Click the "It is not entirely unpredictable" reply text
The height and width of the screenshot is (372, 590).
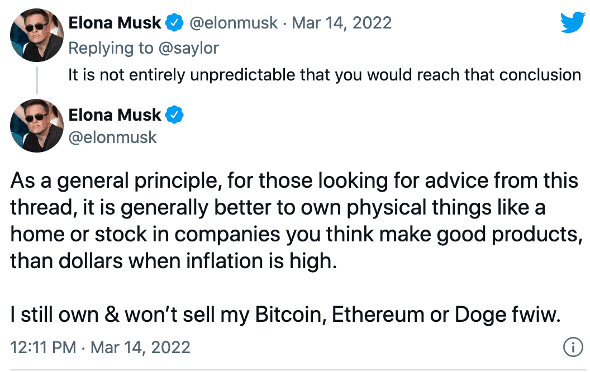(x=325, y=75)
